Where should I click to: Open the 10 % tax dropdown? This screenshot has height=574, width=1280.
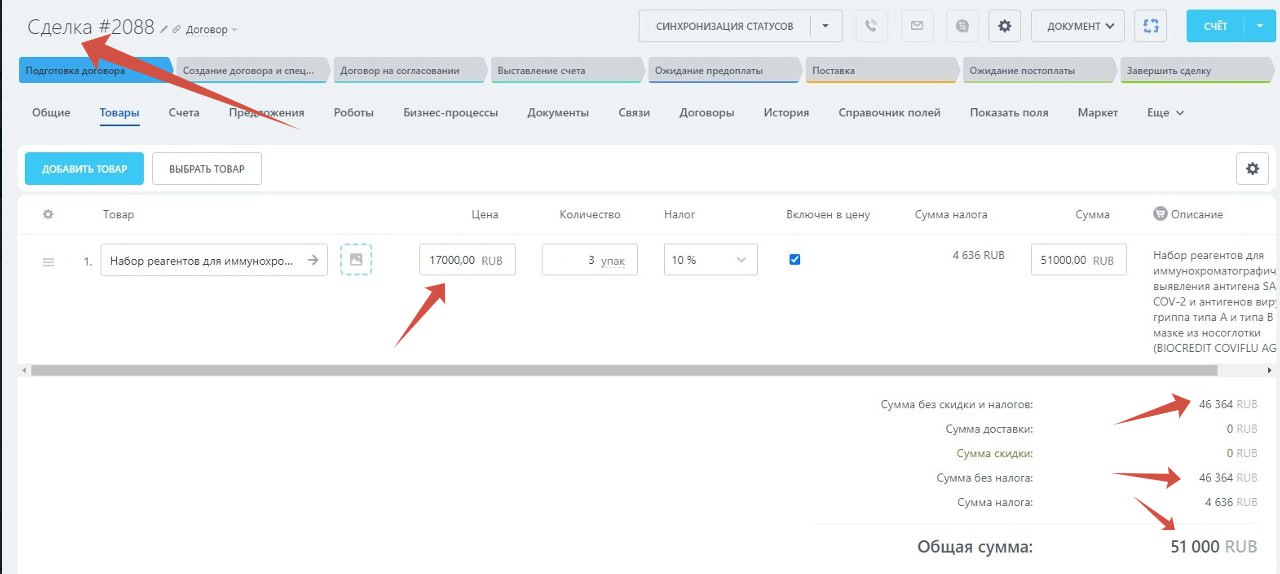(x=711, y=260)
